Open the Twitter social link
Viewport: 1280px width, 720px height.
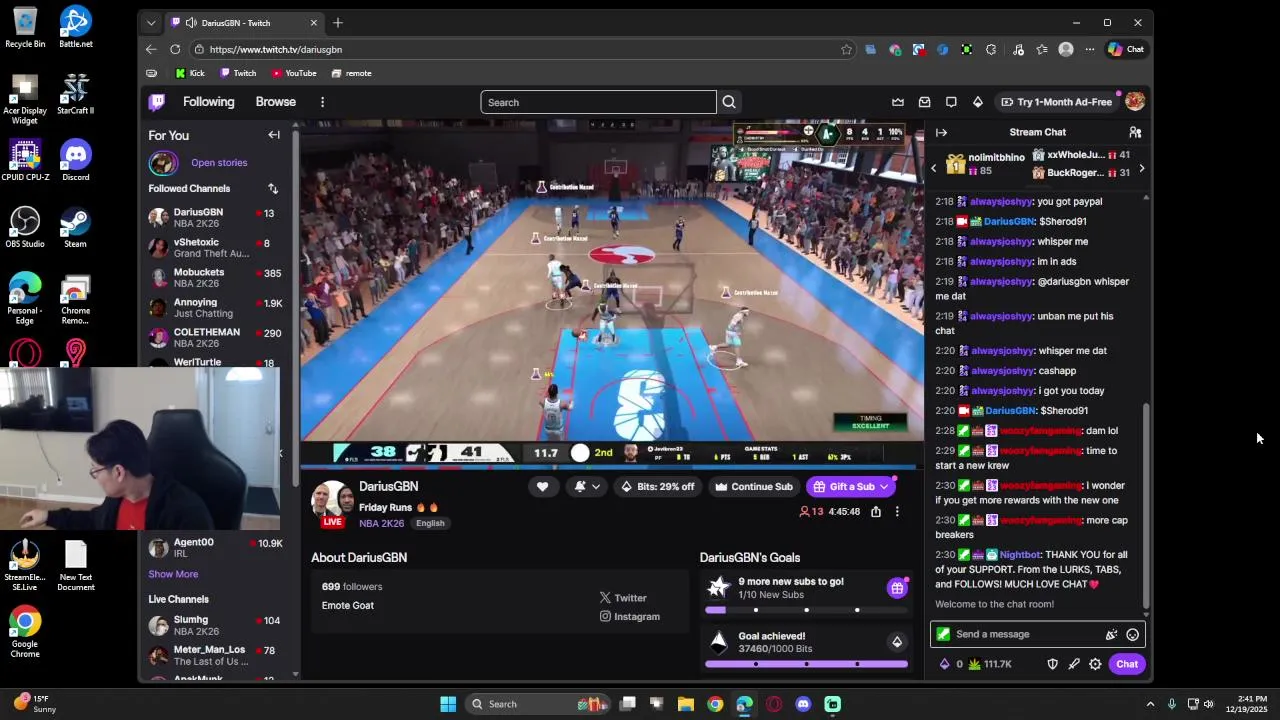point(623,598)
